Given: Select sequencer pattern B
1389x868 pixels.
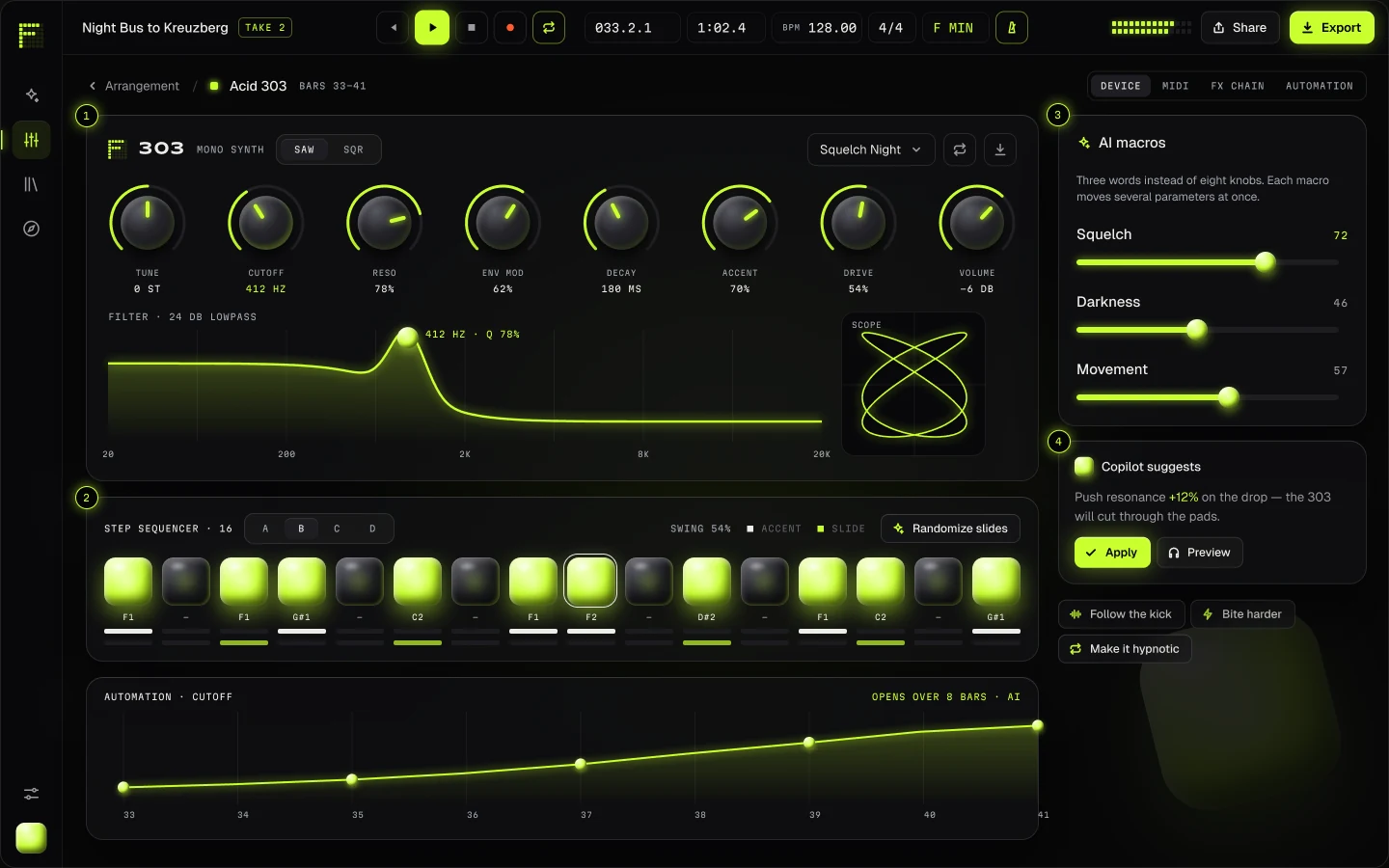Looking at the screenshot, I should (301, 529).
